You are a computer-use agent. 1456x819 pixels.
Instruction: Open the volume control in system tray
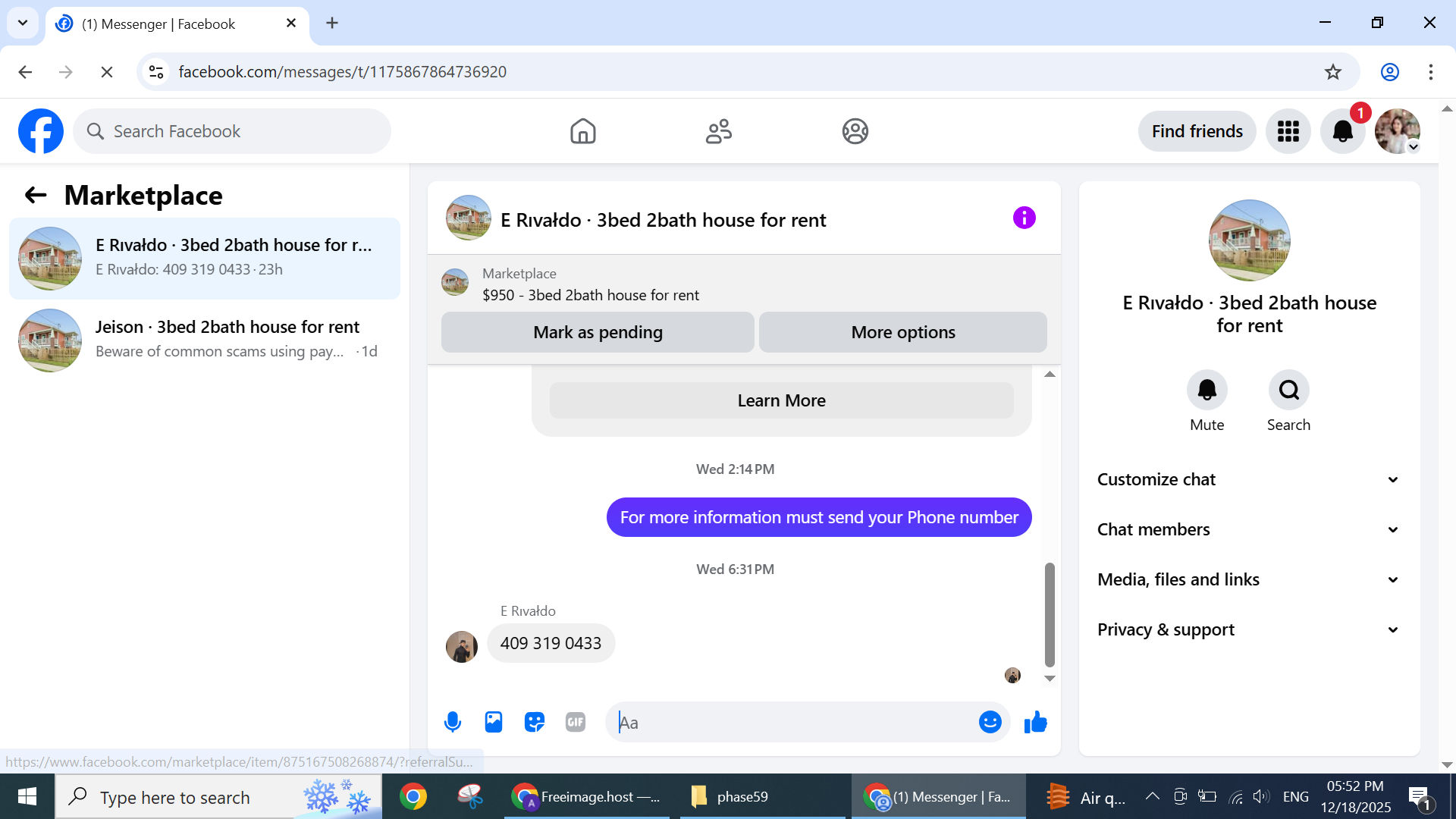(1261, 796)
